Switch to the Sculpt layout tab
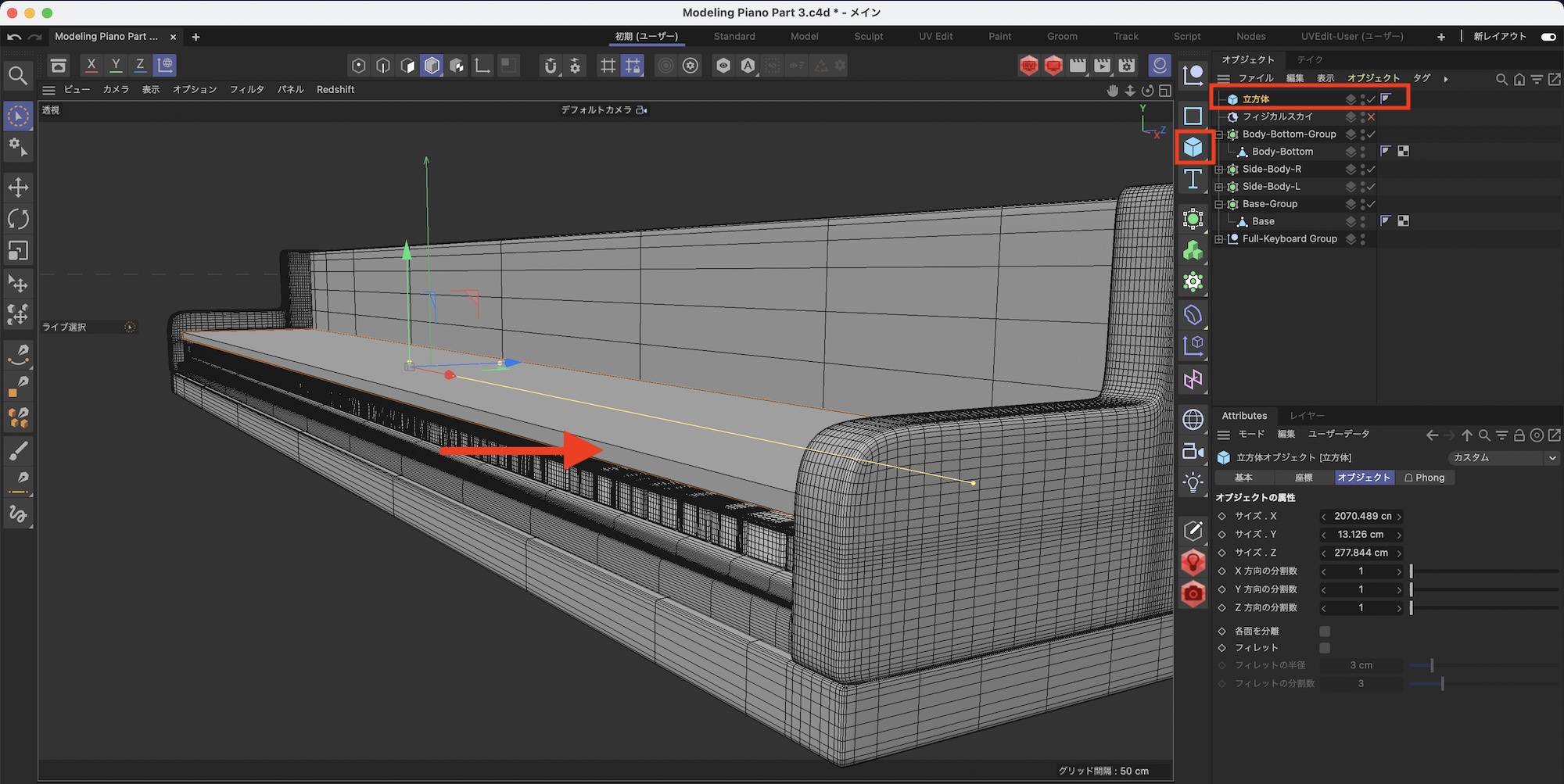This screenshot has height=784, width=1564. [868, 37]
